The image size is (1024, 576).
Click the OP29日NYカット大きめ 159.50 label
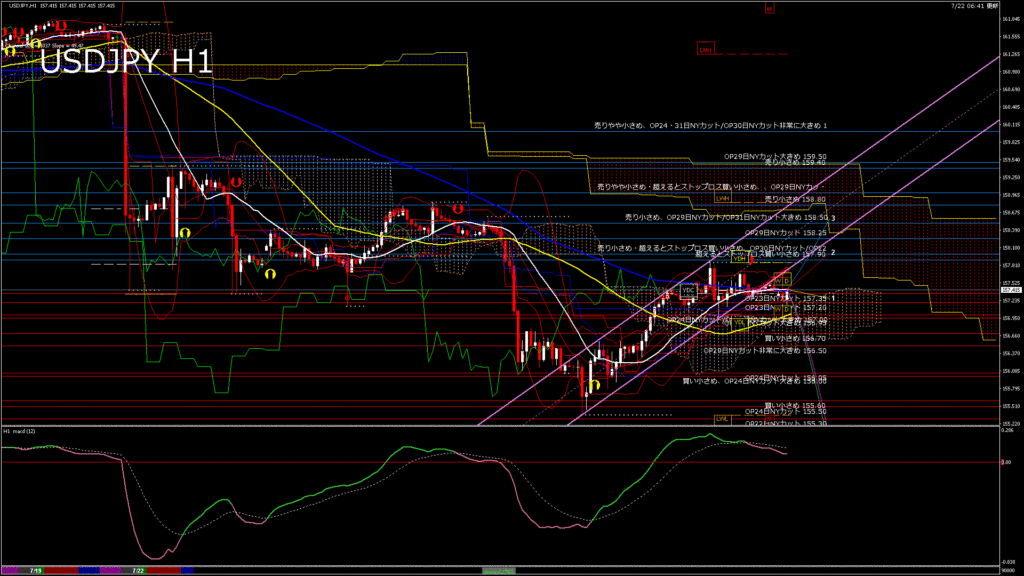point(775,157)
